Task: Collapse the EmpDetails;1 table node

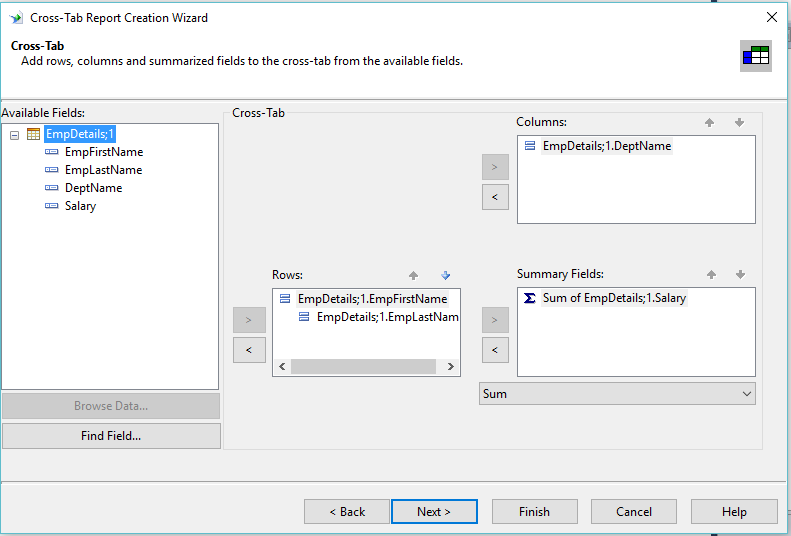Action: click(x=15, y=135)
